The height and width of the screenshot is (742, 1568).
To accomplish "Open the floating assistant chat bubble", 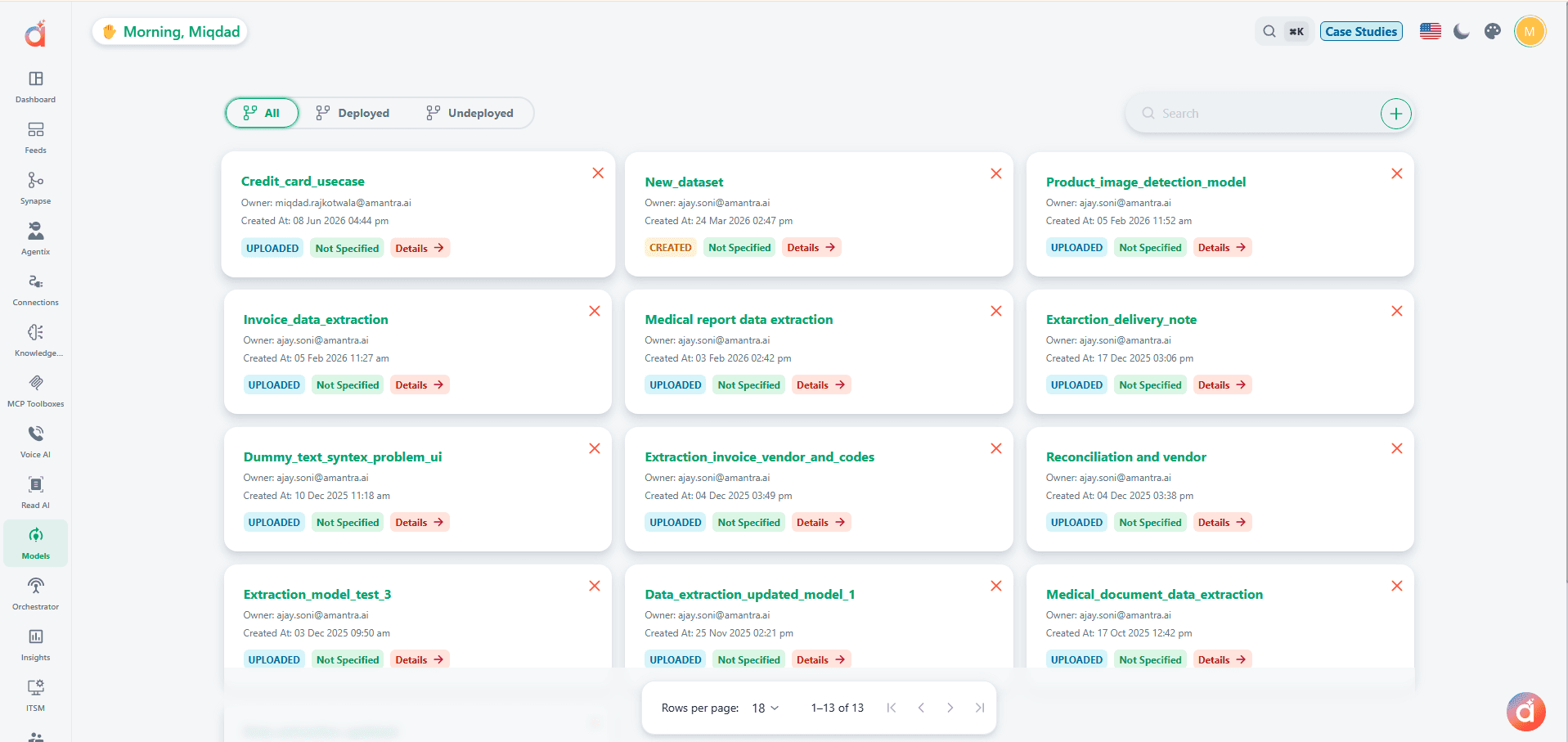I will (x=1525, y=712).
